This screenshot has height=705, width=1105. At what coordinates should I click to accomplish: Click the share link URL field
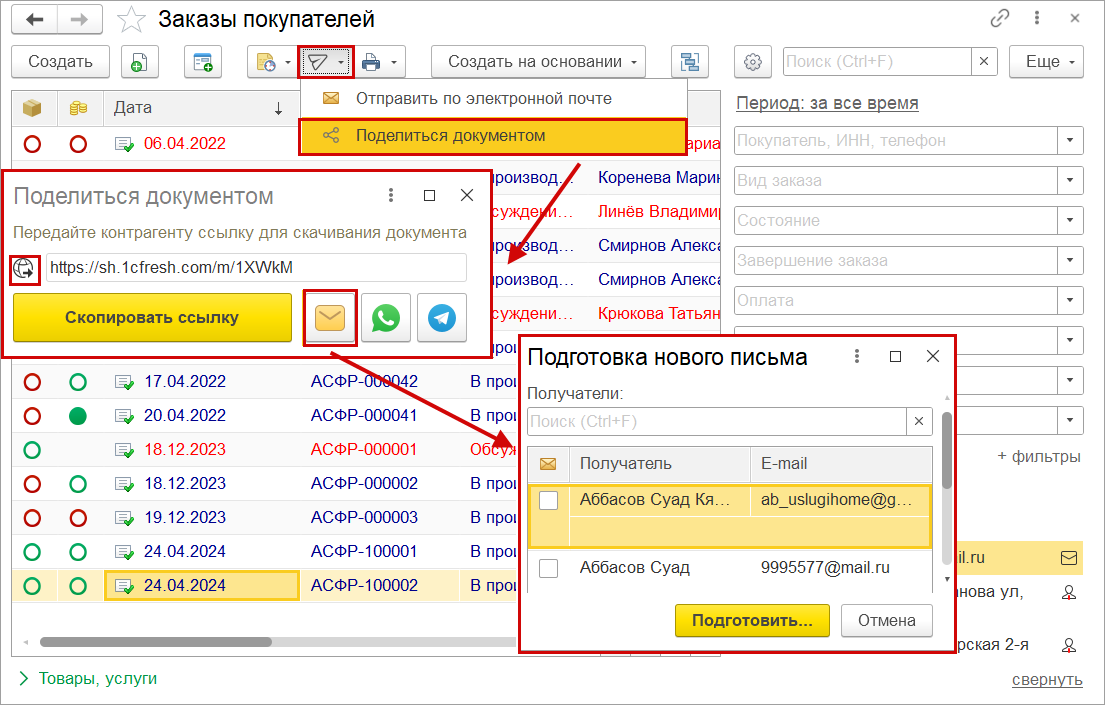(x=257, y=268)
